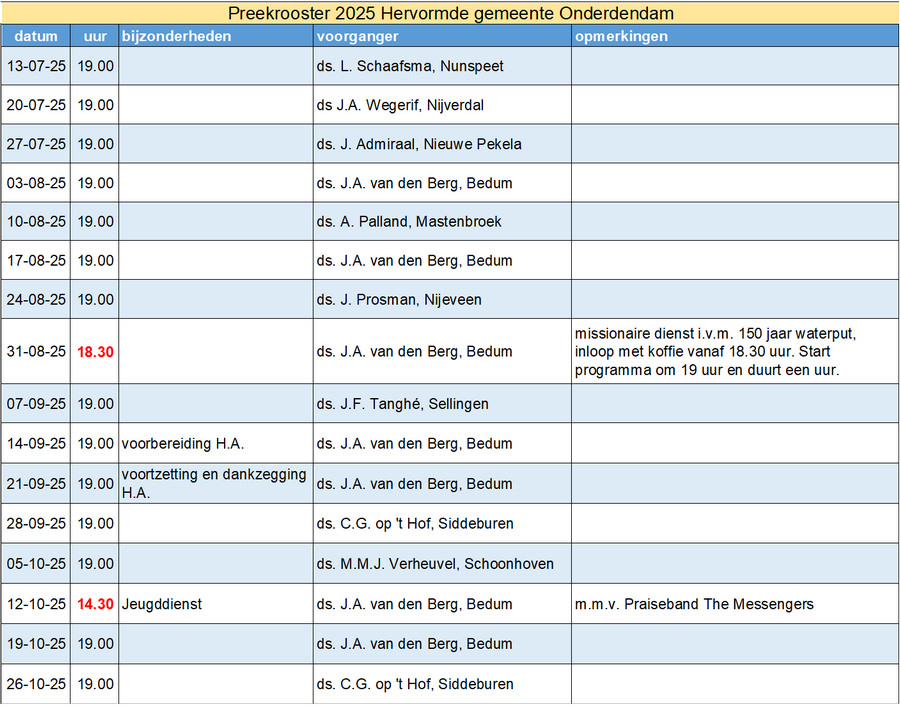Select the voorganger cell in the 19-10-25 row

pos(443,644)
